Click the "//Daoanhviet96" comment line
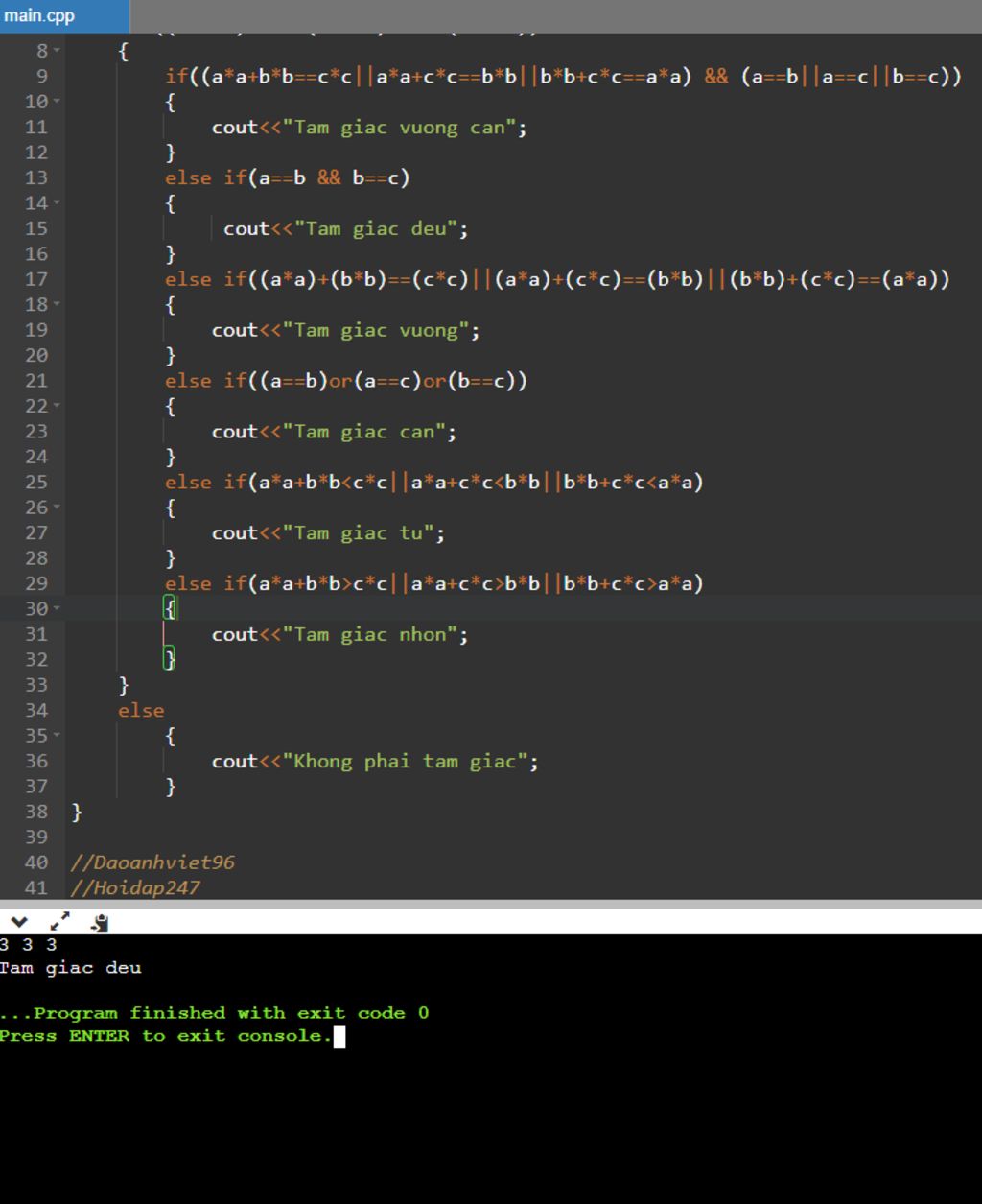 [152, 862]
